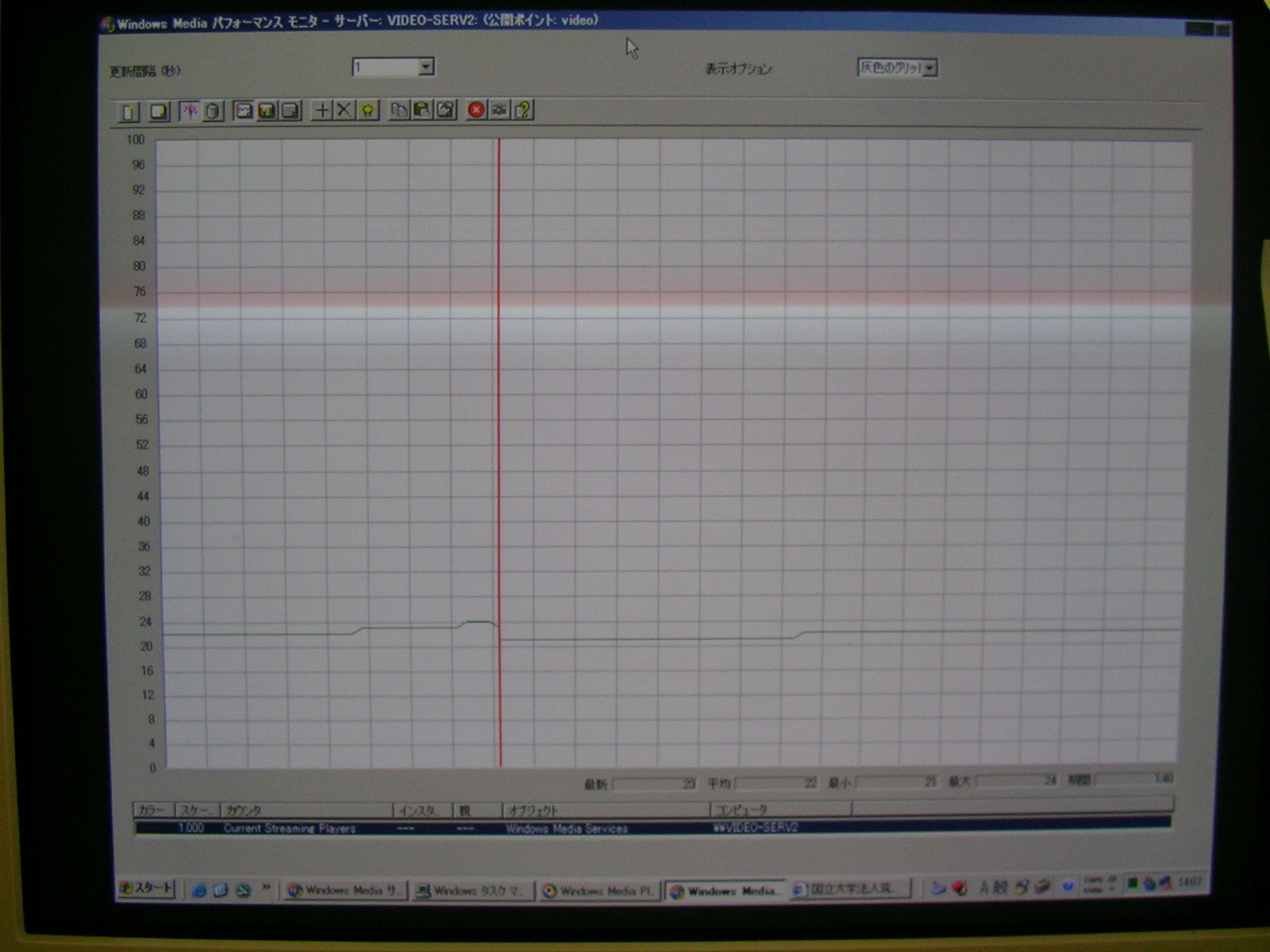This screenshot has height=952, width=1270.
Task: Open the スタート (Start) menu button
Action: tap(146, 889)
